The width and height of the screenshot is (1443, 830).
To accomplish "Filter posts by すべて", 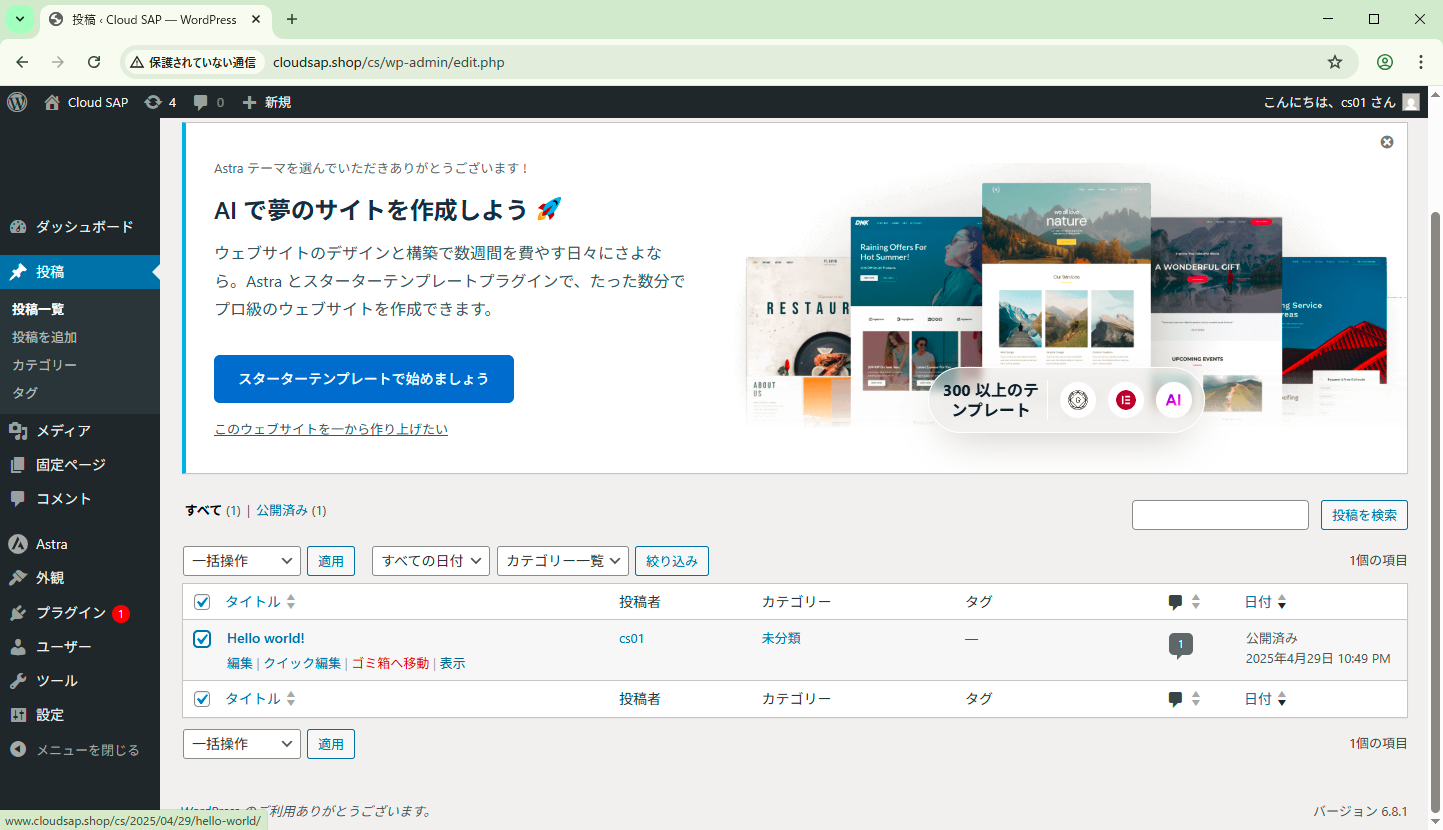I will point(204,510).
